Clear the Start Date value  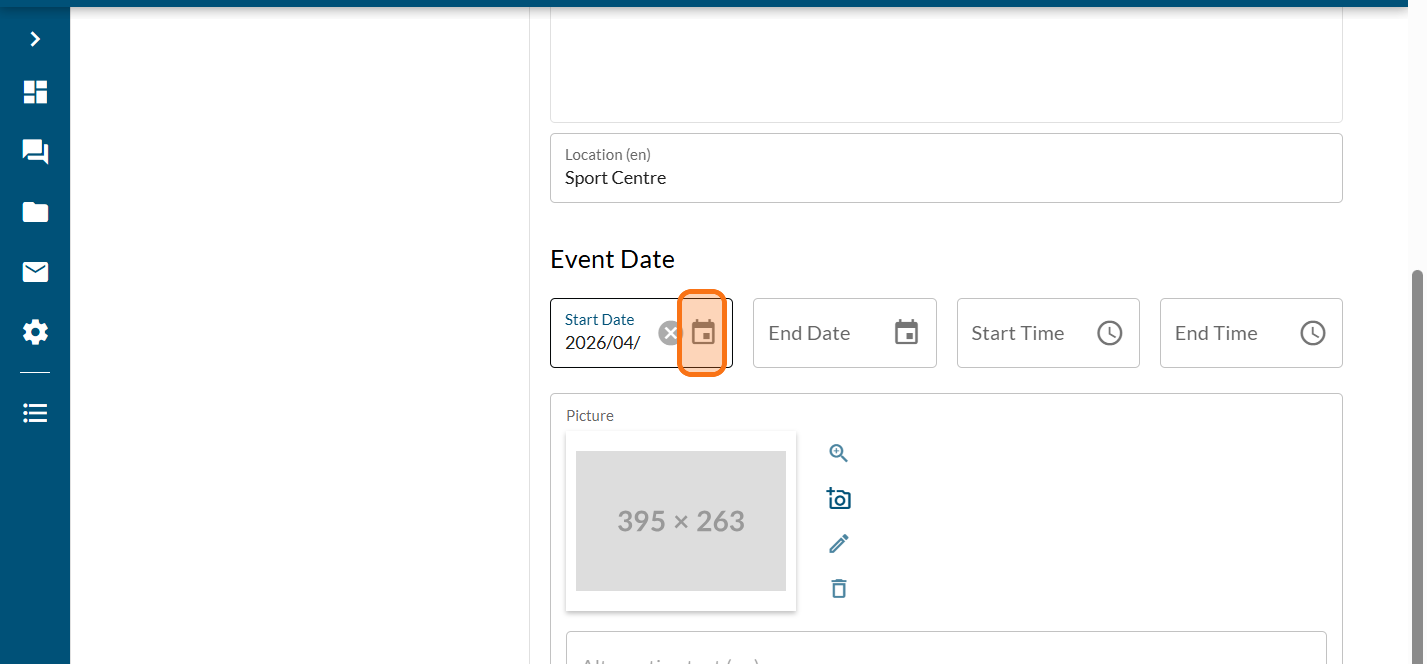tap(670, 333)
